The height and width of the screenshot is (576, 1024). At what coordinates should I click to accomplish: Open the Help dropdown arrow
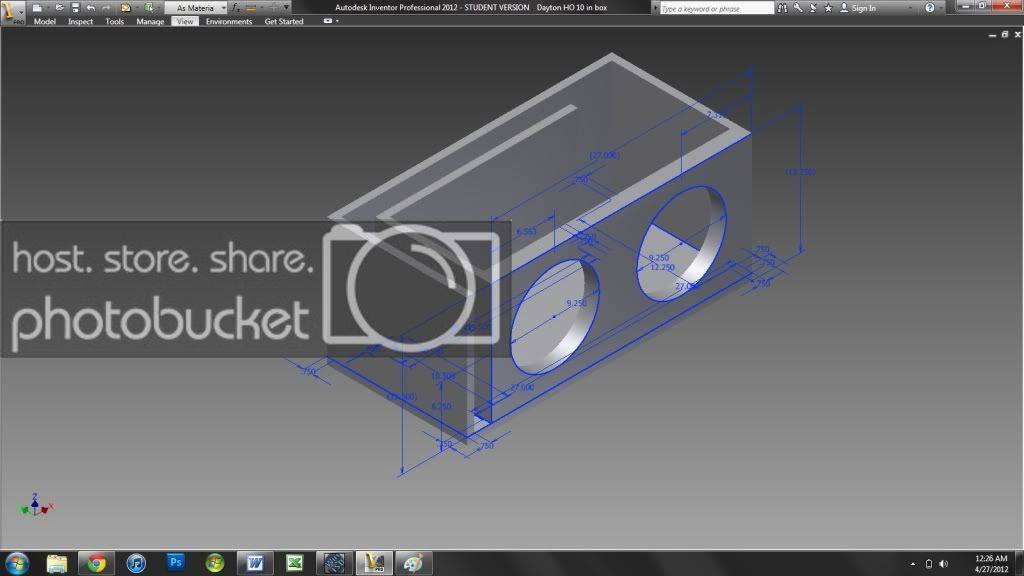(x=940, y=8)
